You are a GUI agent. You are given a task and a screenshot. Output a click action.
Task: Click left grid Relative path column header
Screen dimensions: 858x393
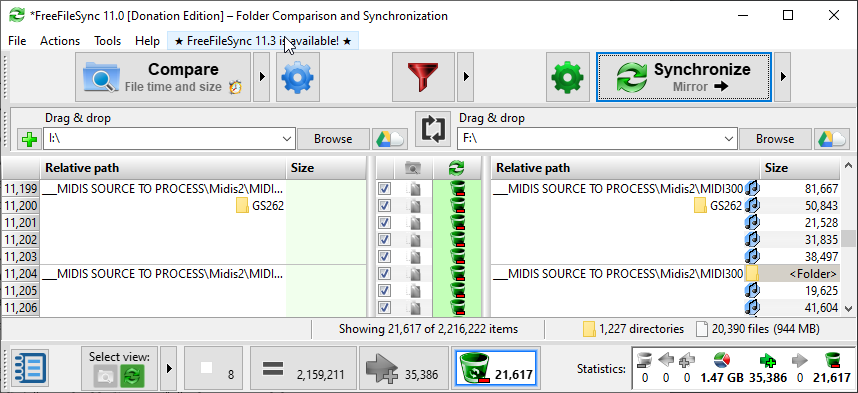163,169
